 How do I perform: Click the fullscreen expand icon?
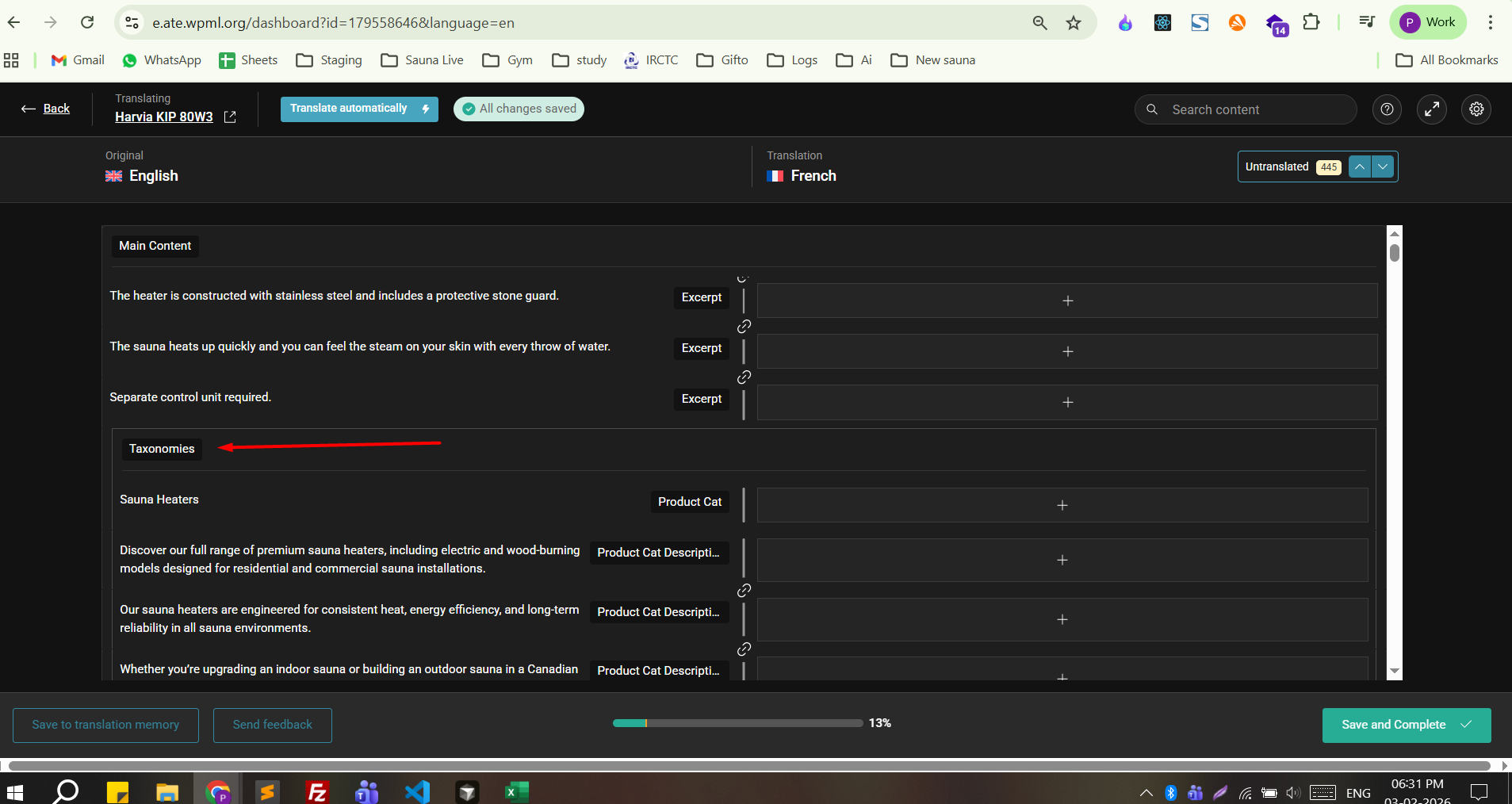pos(1432,109)
